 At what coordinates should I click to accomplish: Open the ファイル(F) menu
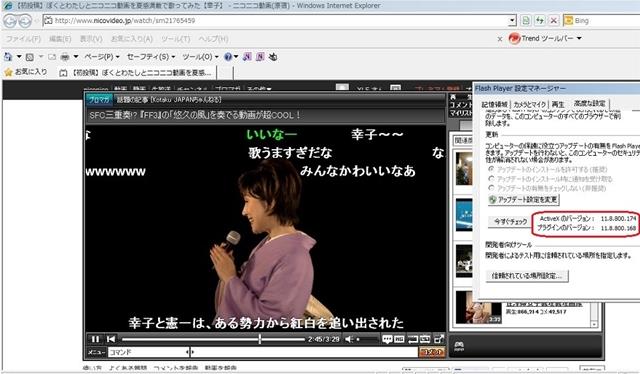[x=23, y=39]
